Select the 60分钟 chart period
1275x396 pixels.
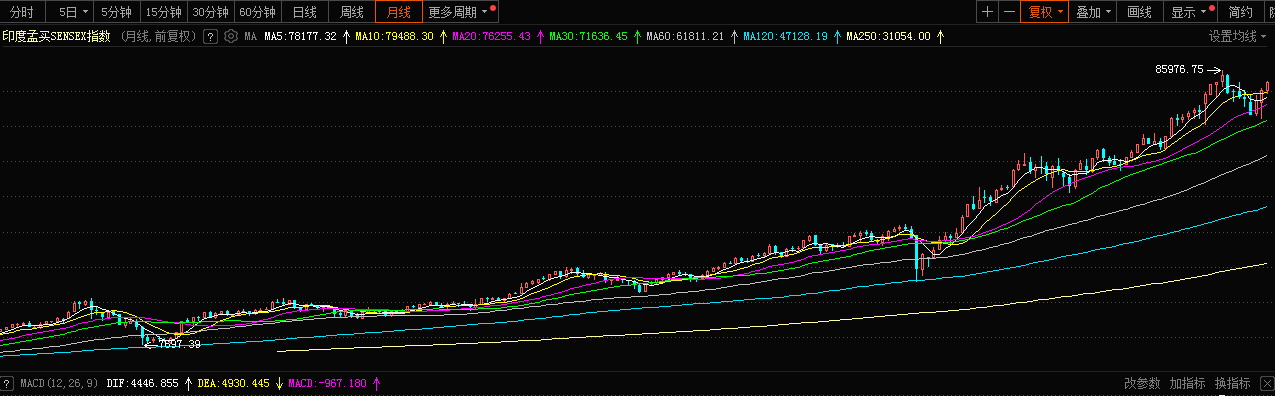pyautogui.click(x=257, y=12)
